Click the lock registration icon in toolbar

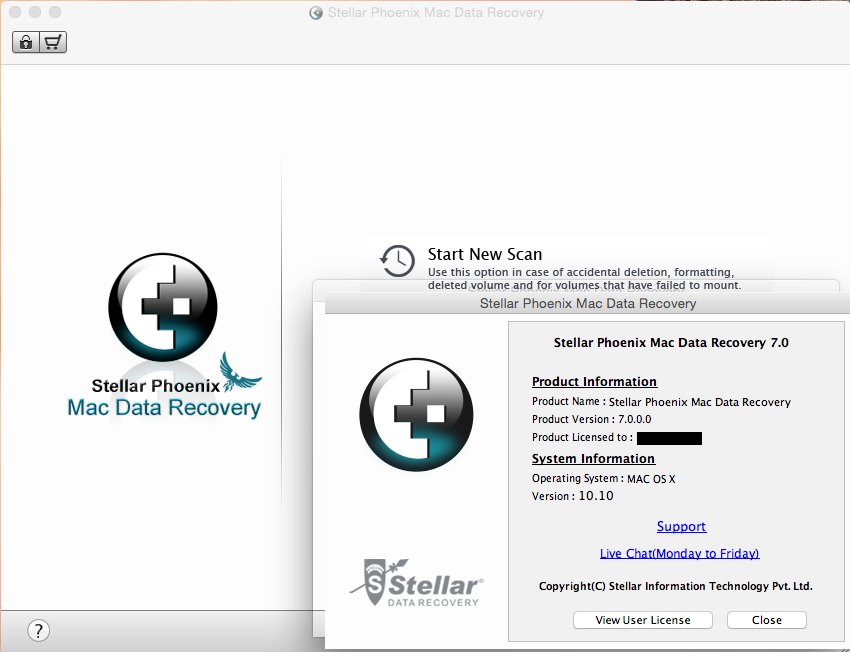coord(25,42)
